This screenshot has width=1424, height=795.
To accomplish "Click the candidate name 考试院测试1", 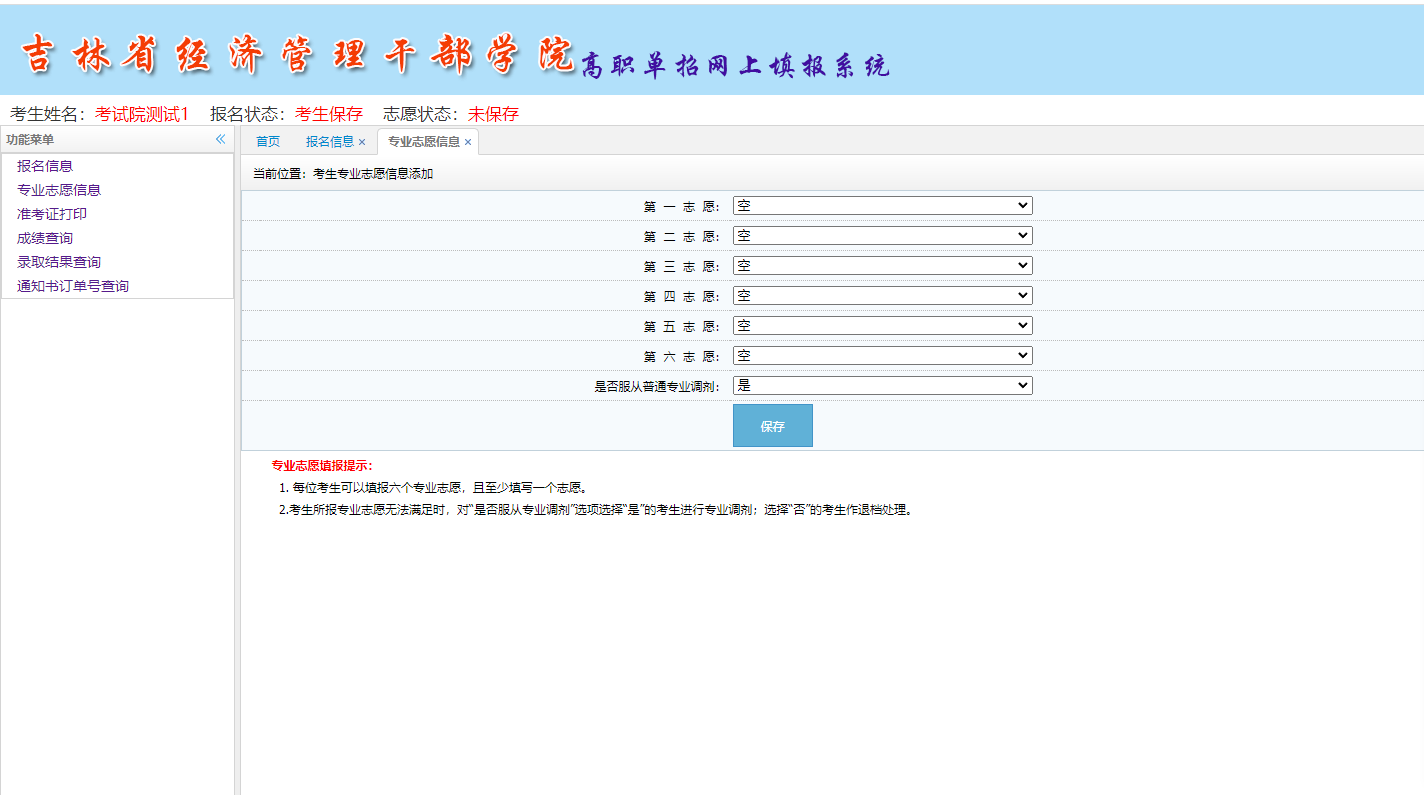I will point(142,114).
